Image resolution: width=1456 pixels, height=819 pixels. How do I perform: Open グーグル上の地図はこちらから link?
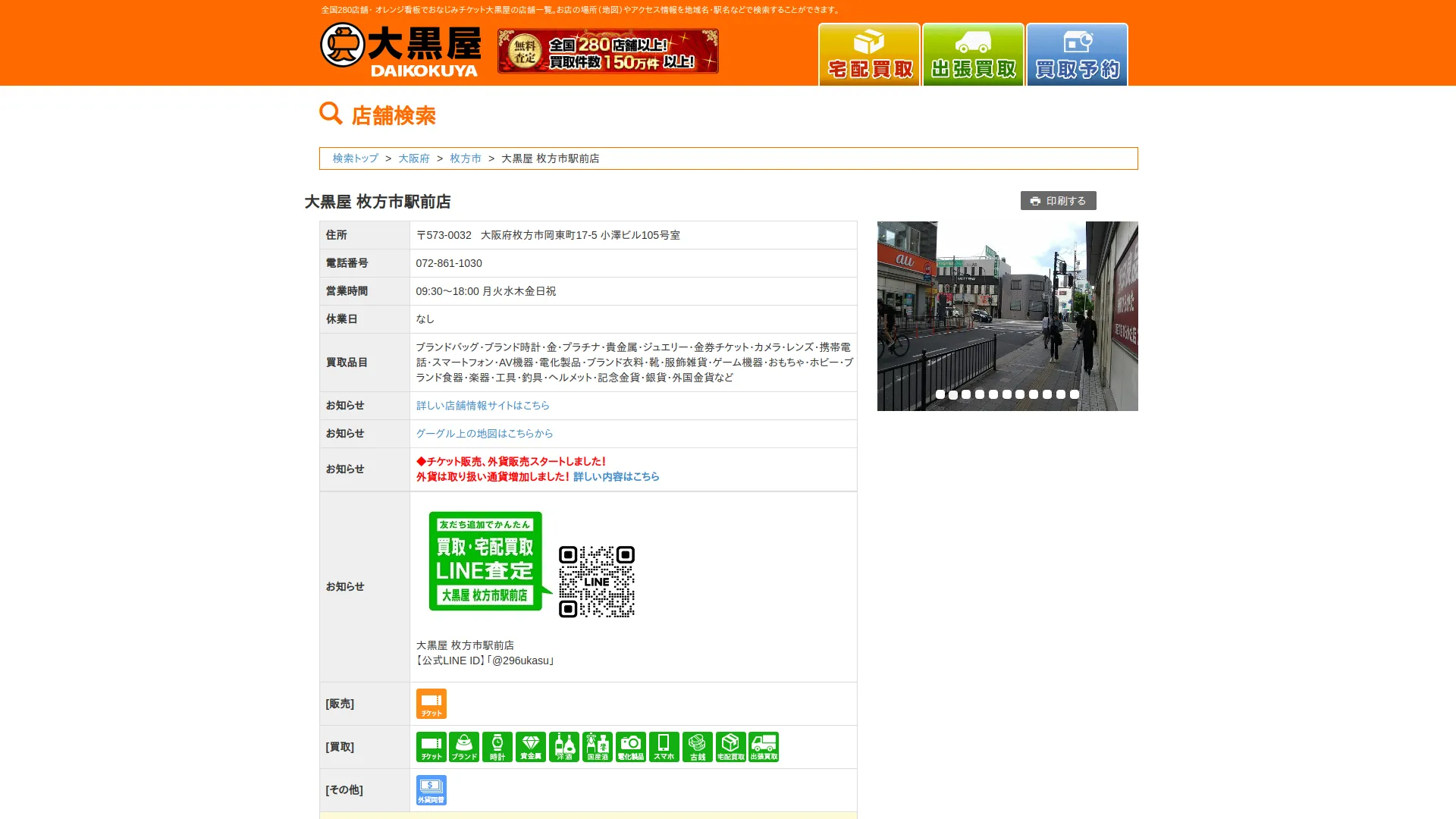pyautogui.click(x=485, y=434)
